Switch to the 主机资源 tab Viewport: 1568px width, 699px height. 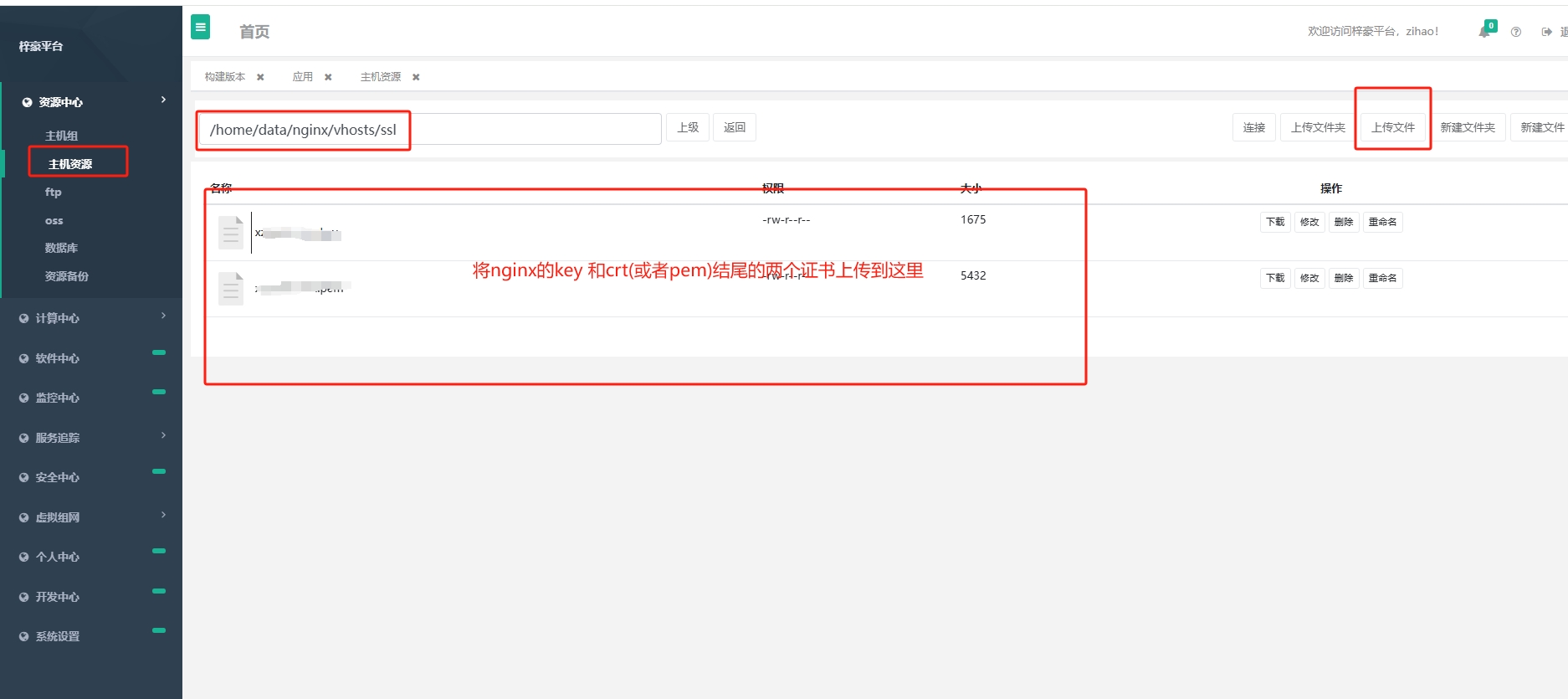coord(381,77)
